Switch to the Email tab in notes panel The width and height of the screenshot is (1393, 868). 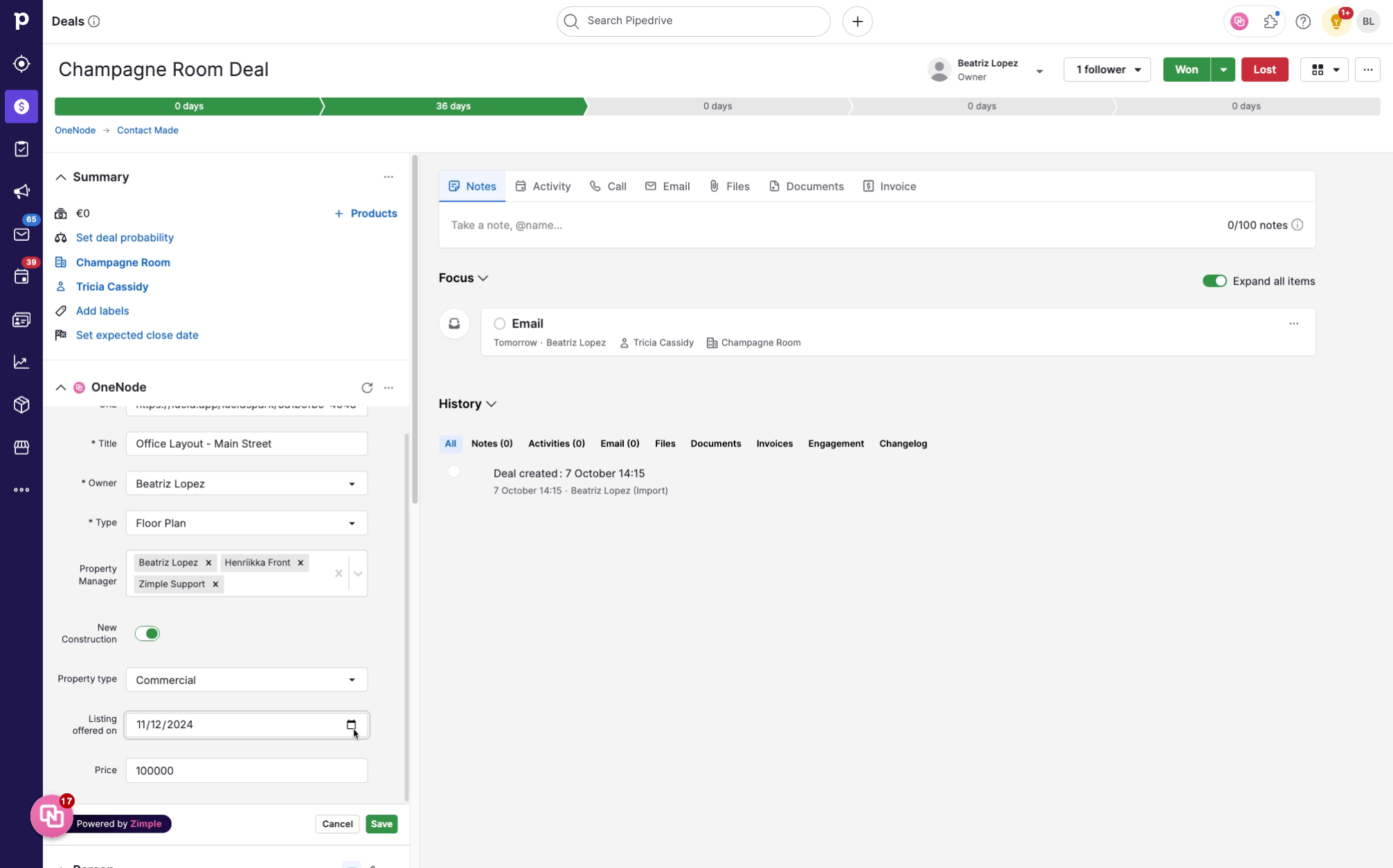pos(677,186)
